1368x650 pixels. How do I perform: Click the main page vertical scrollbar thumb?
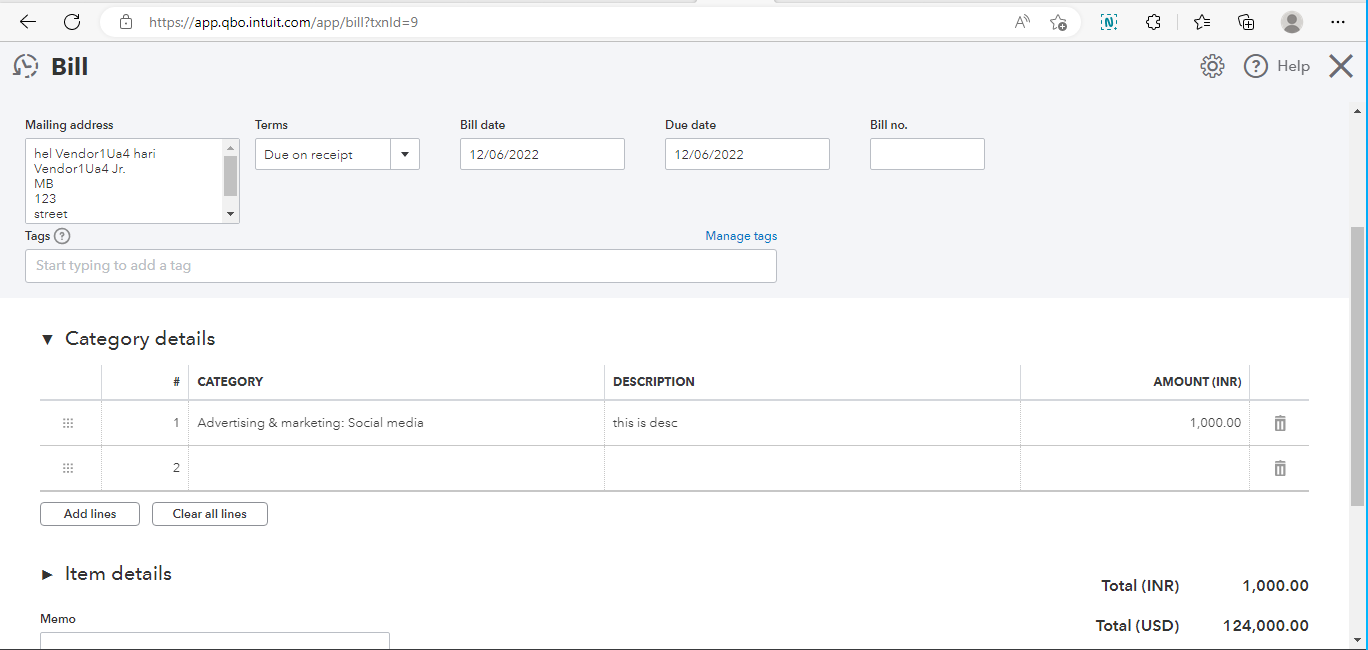coord(1357,365)
